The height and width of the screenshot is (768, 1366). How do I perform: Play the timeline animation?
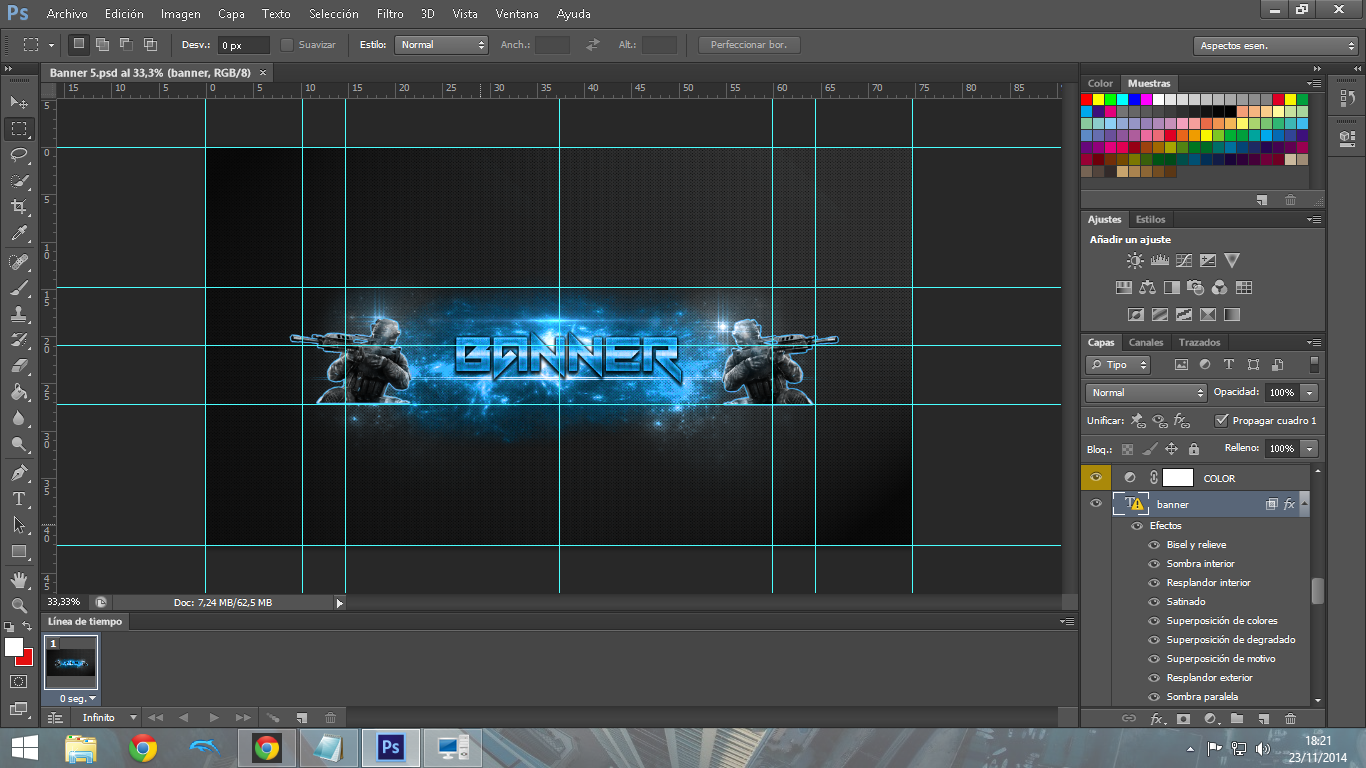click(214, 718)
